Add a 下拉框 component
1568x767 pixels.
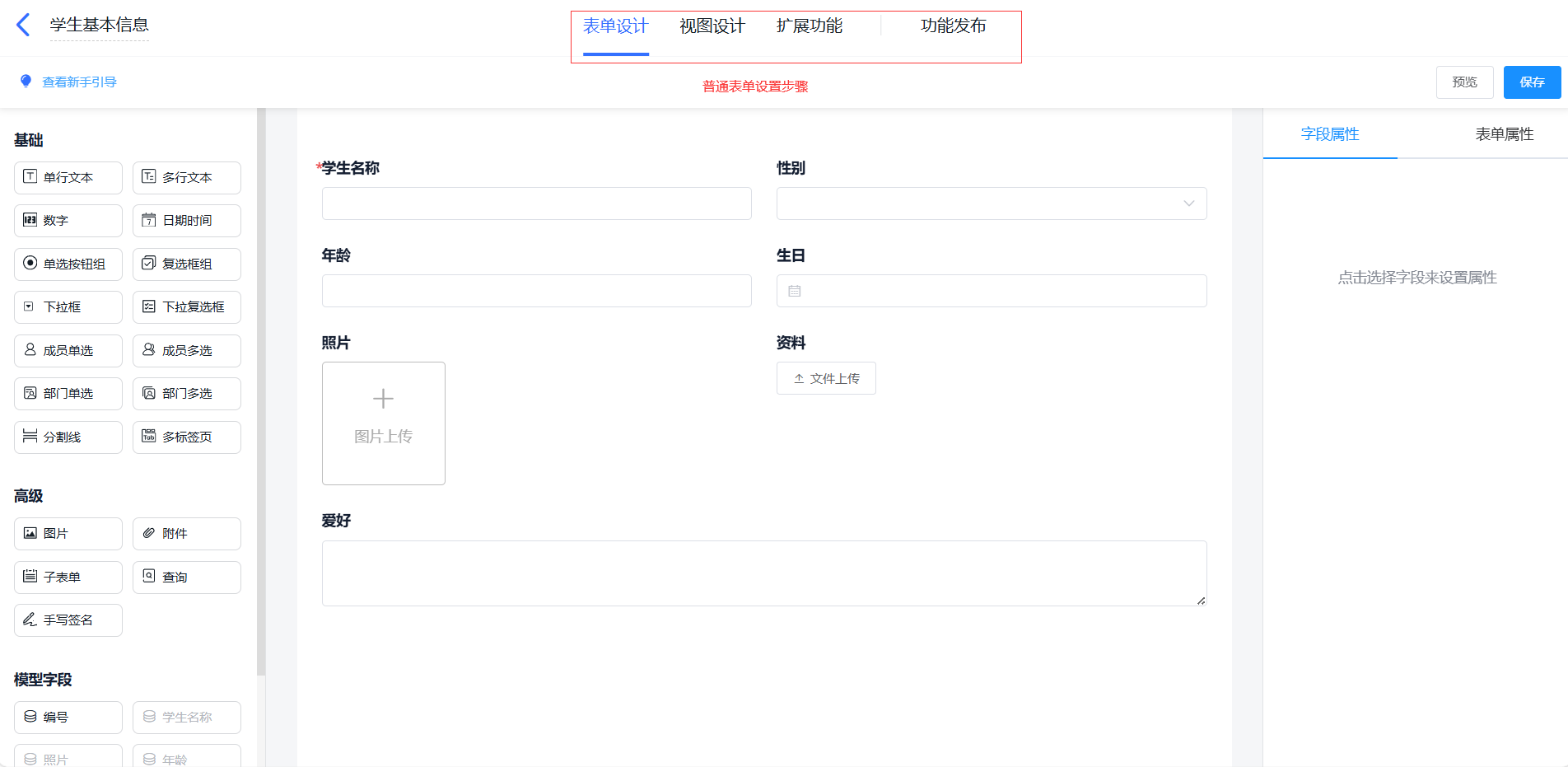pos(68,307)
